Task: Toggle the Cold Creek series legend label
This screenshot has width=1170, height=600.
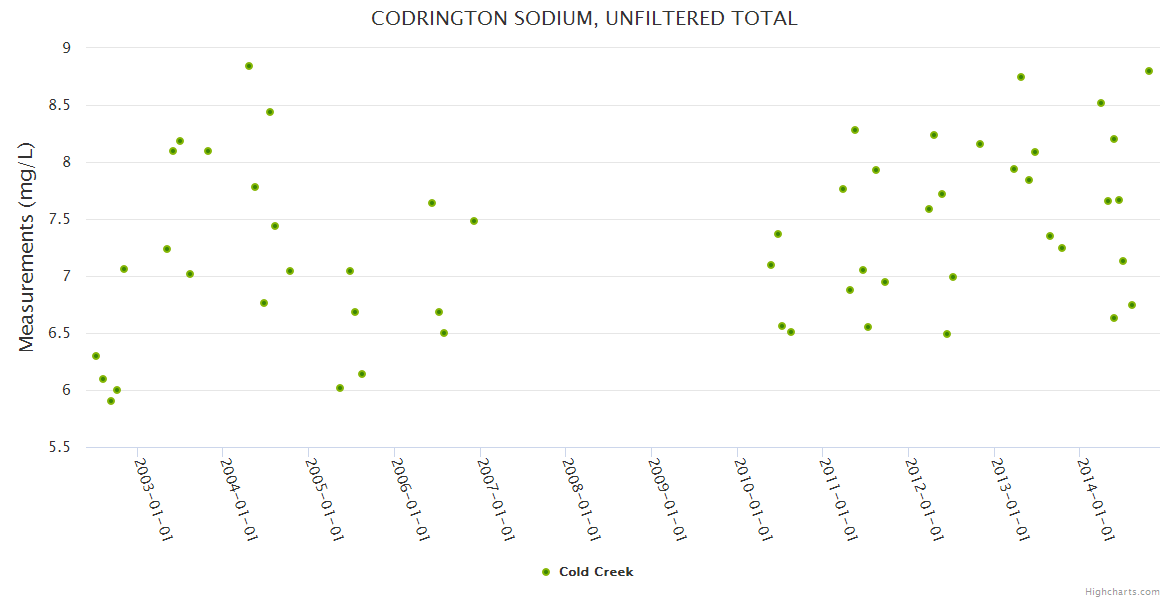Action: pos(596,572)
